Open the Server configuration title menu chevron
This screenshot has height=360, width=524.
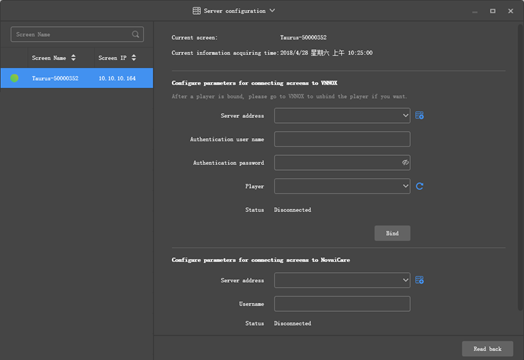coord(272,11)
